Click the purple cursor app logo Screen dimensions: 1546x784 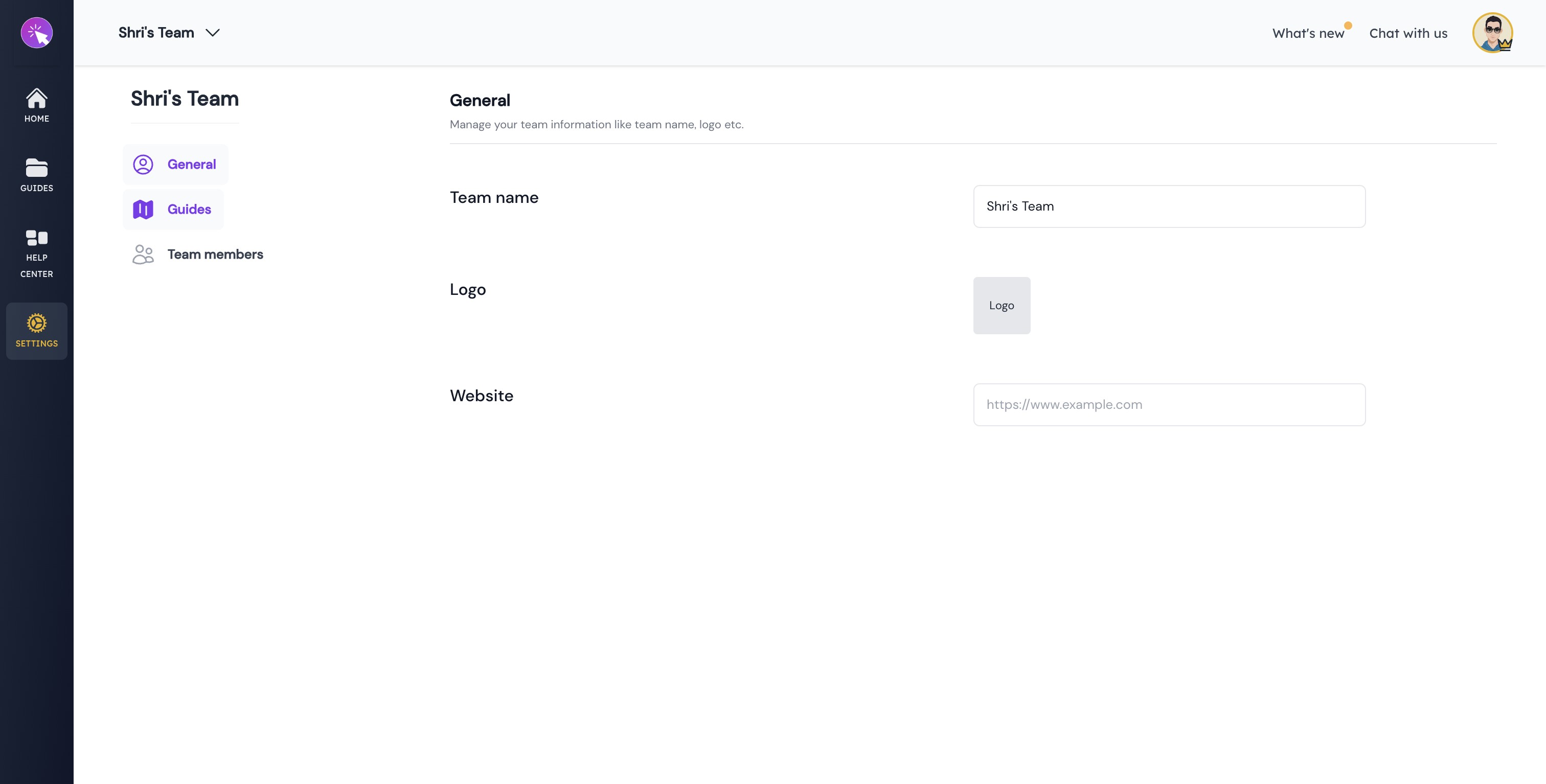(x=37, y=32)
